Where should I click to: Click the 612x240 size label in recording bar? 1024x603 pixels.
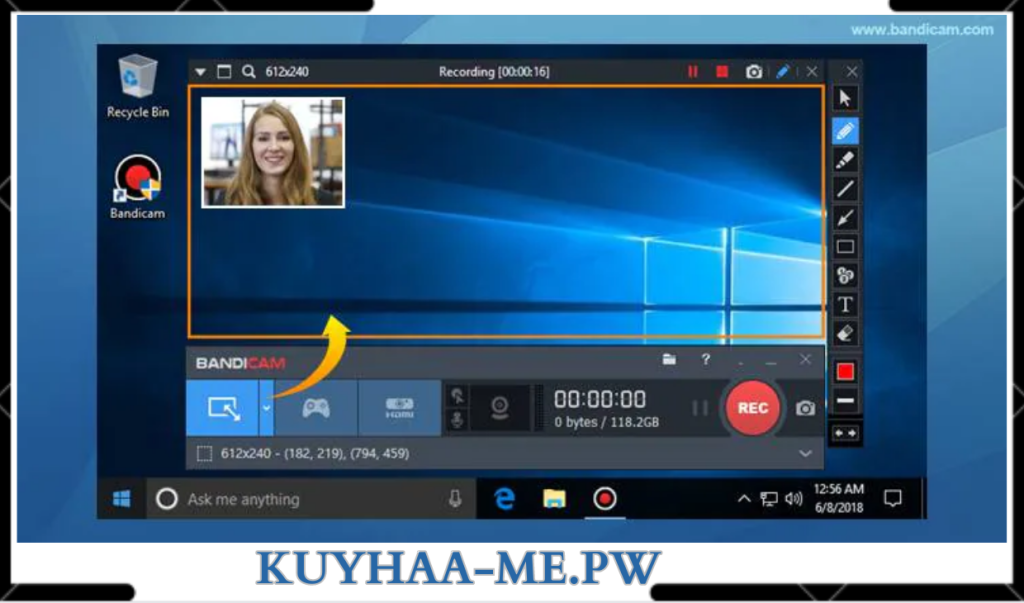(287, 72)
